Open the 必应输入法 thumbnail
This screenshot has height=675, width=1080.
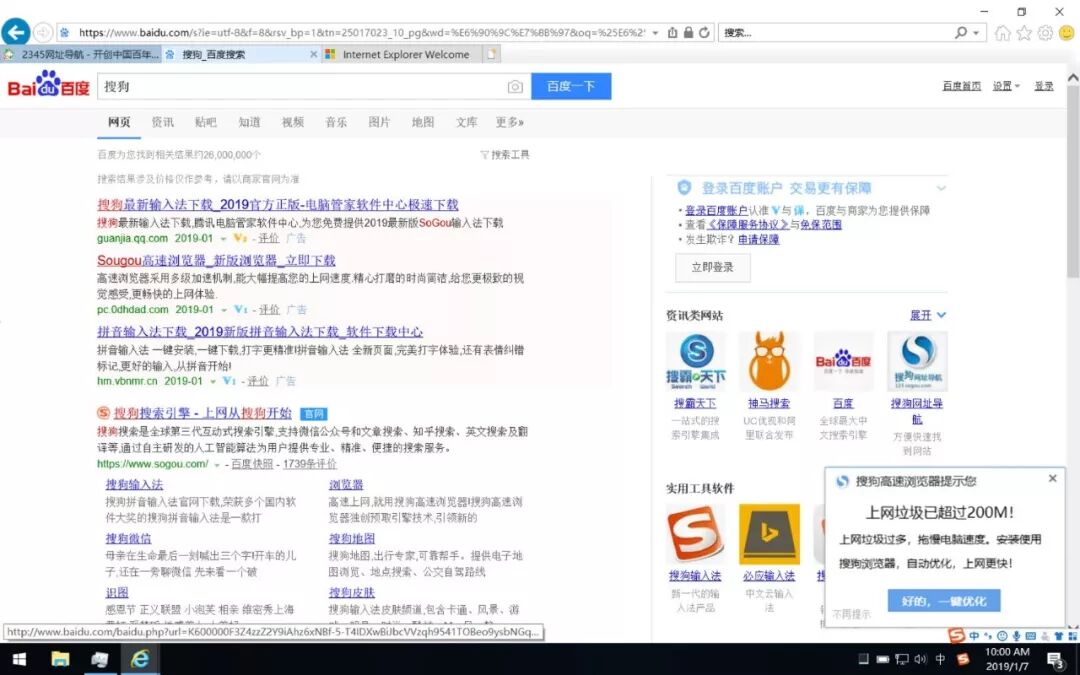point(769,534)
